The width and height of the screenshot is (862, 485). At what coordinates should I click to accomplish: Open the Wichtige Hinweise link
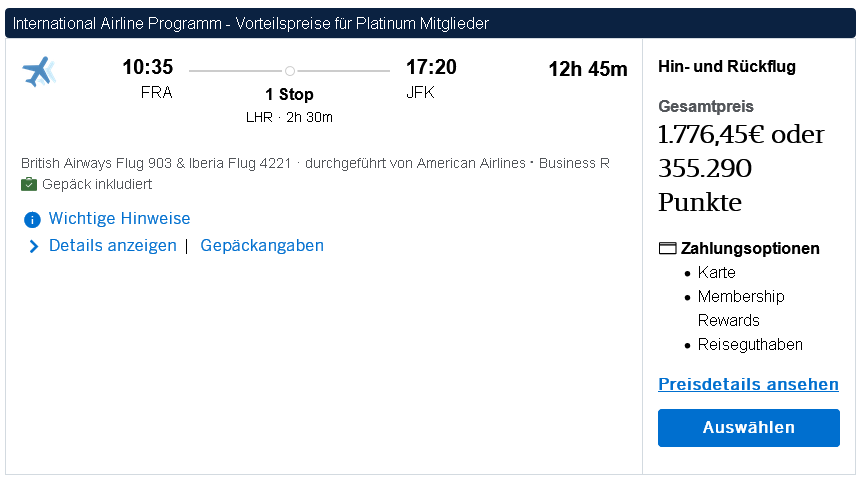(119, 219)
